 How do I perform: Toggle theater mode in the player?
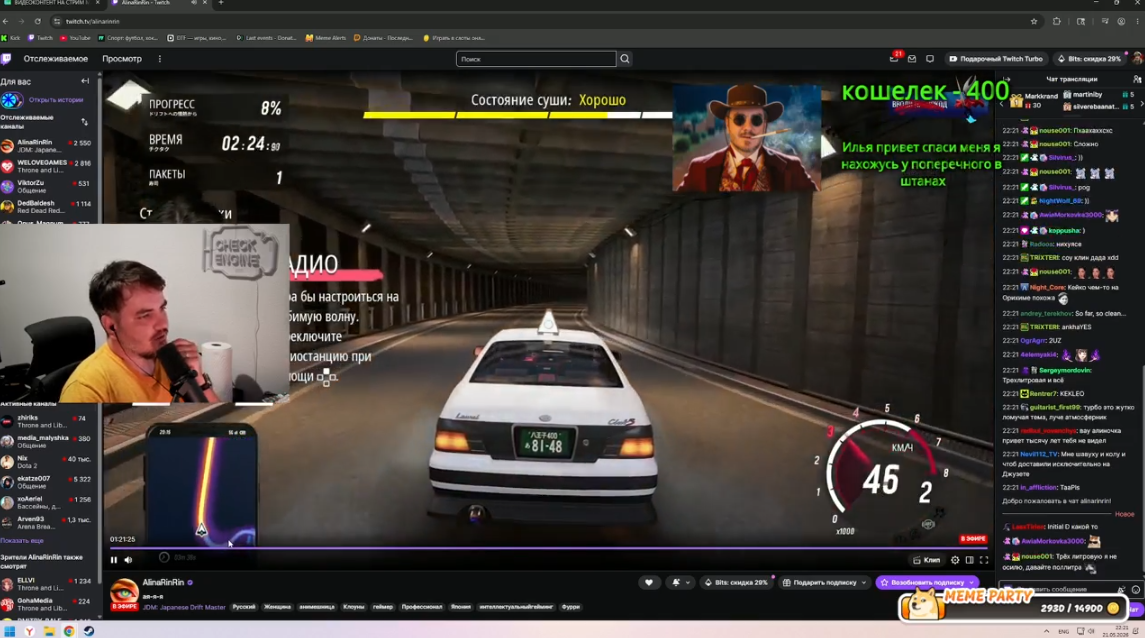pos(970,560)
